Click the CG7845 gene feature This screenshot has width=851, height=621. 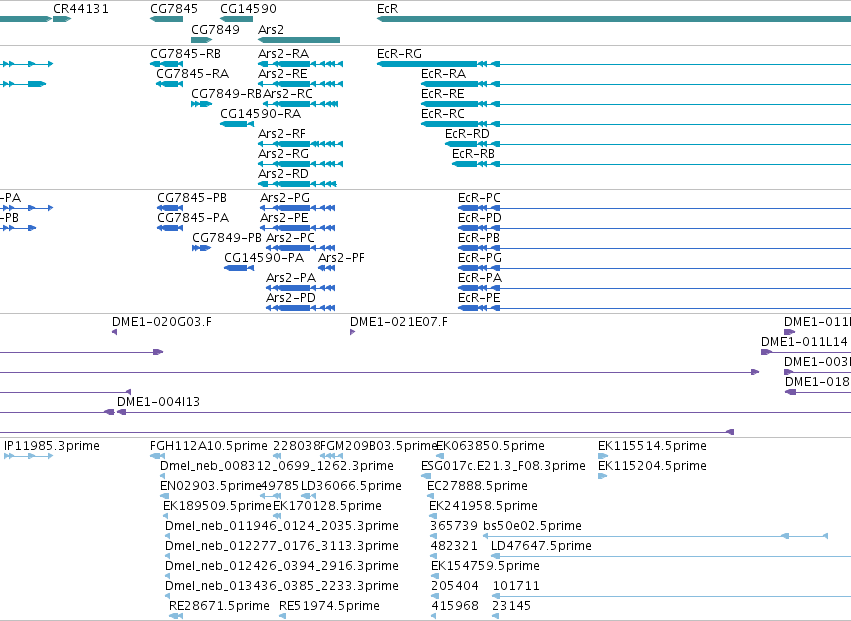(167, 20)
